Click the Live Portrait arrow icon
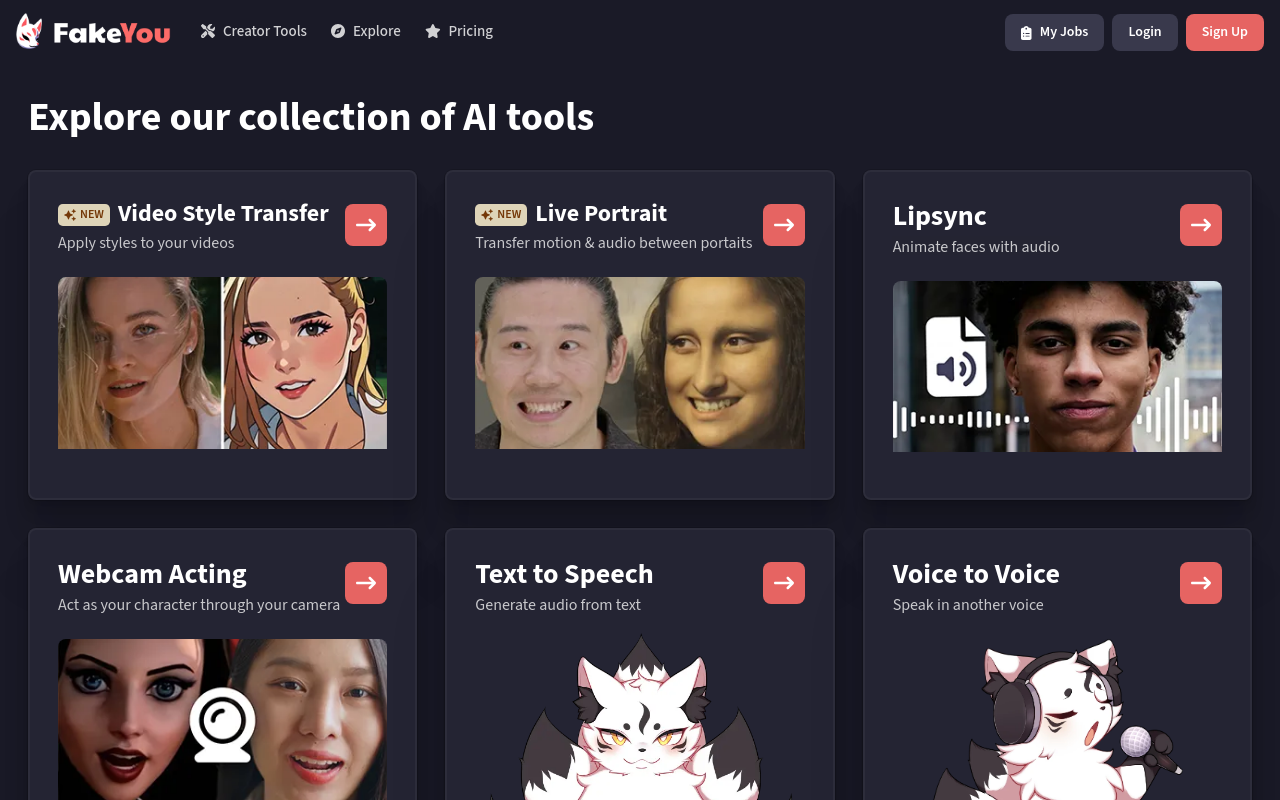This screenshot has height=800, width=1280. (x=783, y=225)
